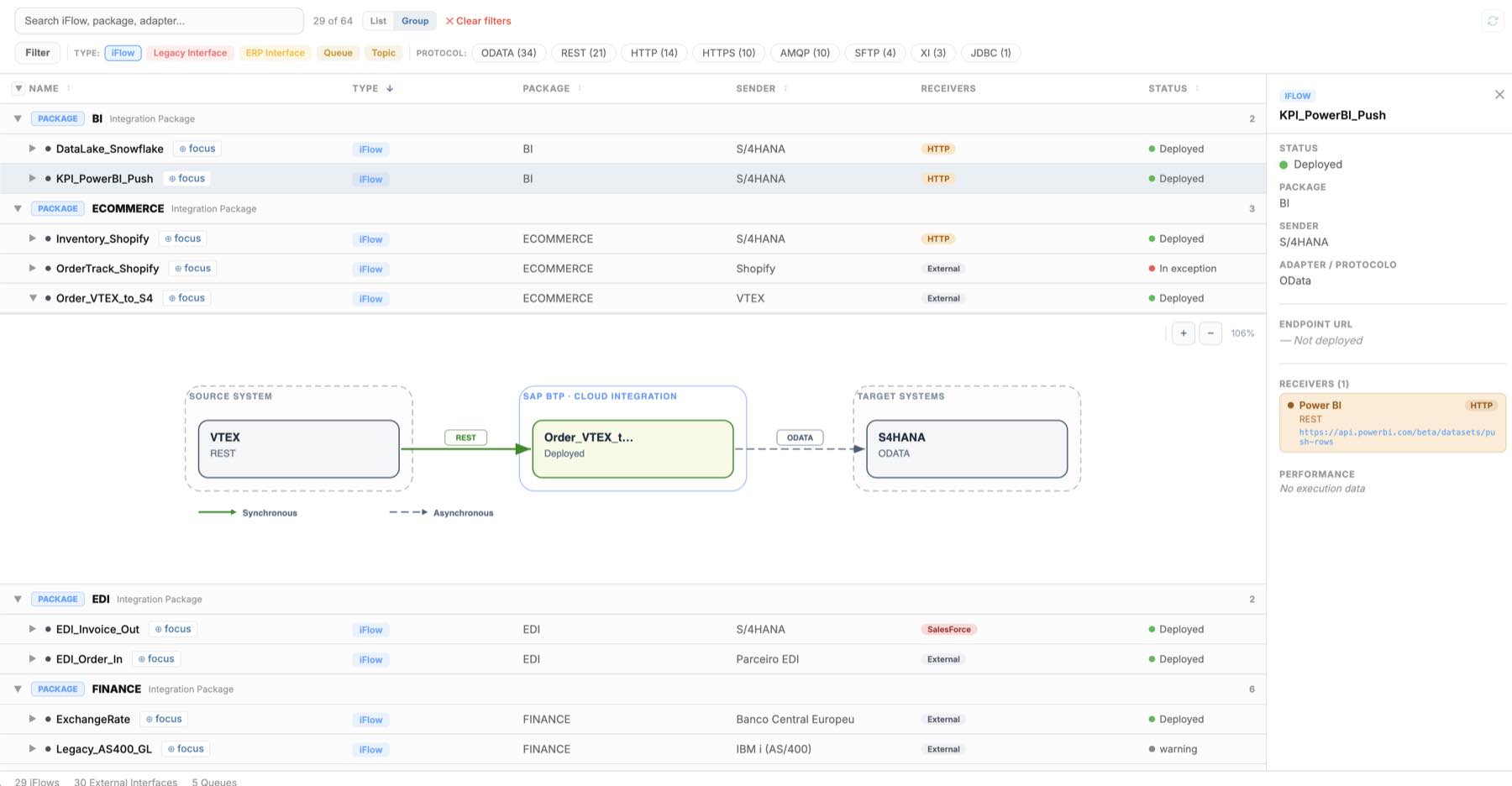Image resolution: width=1512 pixels, height=786 pixels.
Task: Toggle the Queue type filter
Action: (x=338, y=53)
